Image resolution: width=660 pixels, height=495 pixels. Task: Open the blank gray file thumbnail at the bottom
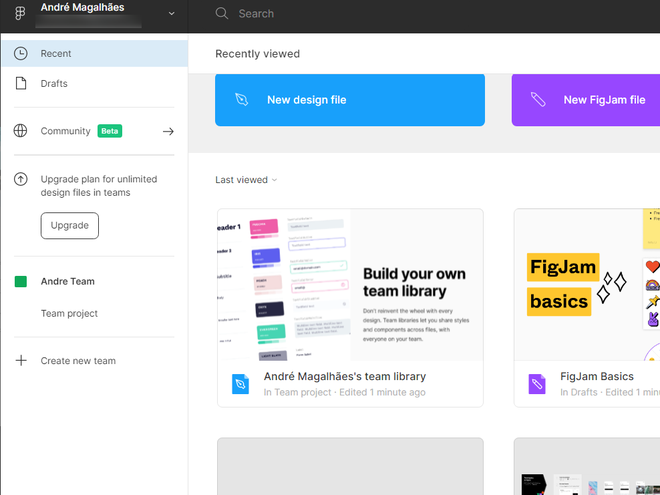350,466
